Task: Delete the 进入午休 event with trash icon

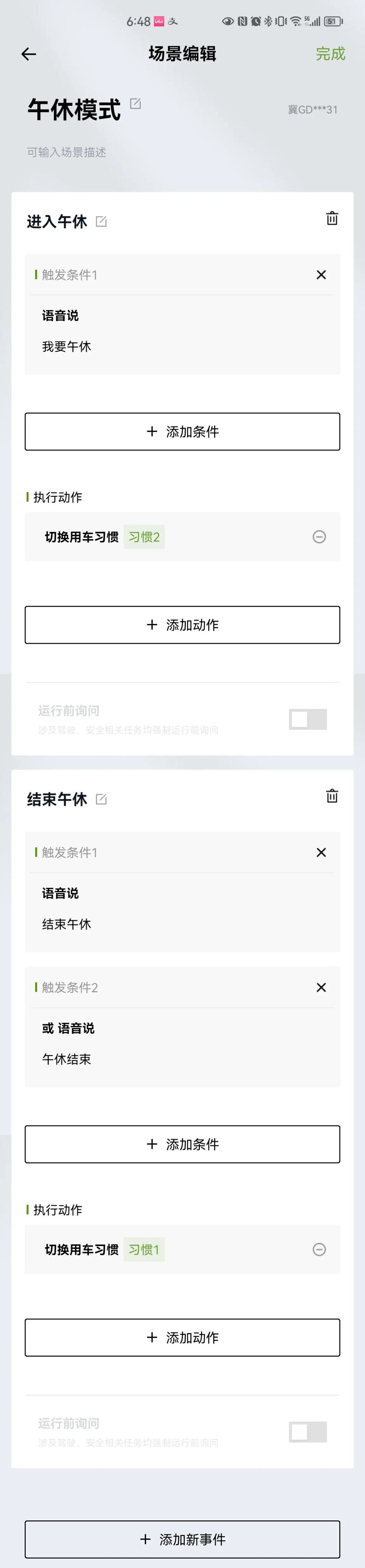Action: point(332,218)
